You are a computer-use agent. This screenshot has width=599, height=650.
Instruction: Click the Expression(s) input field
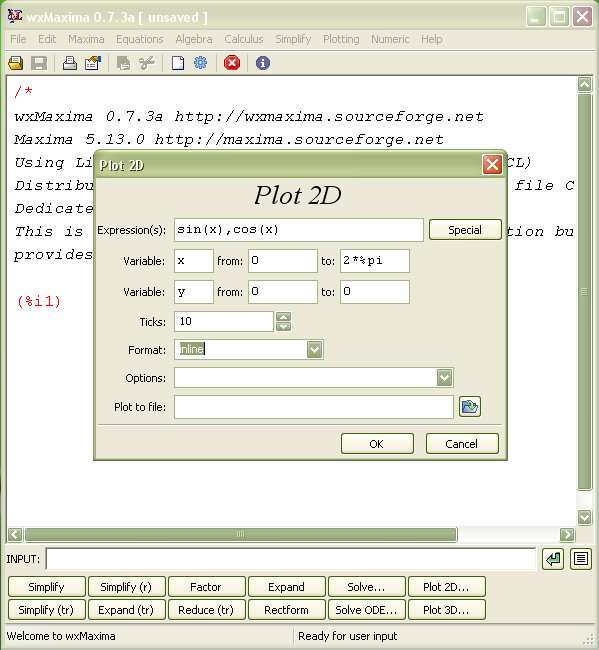coord(299,230)
